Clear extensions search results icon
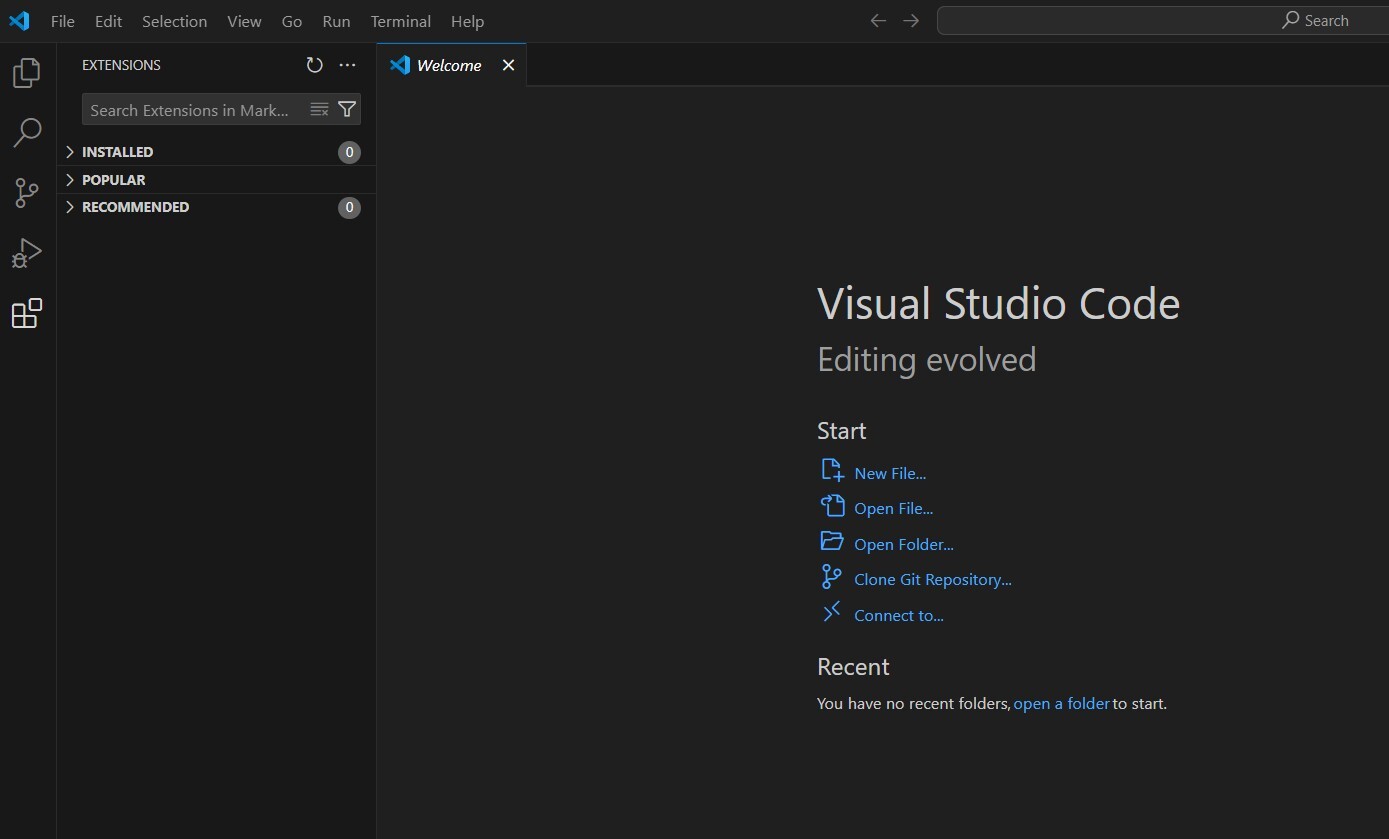 click(x=319, y=109)
